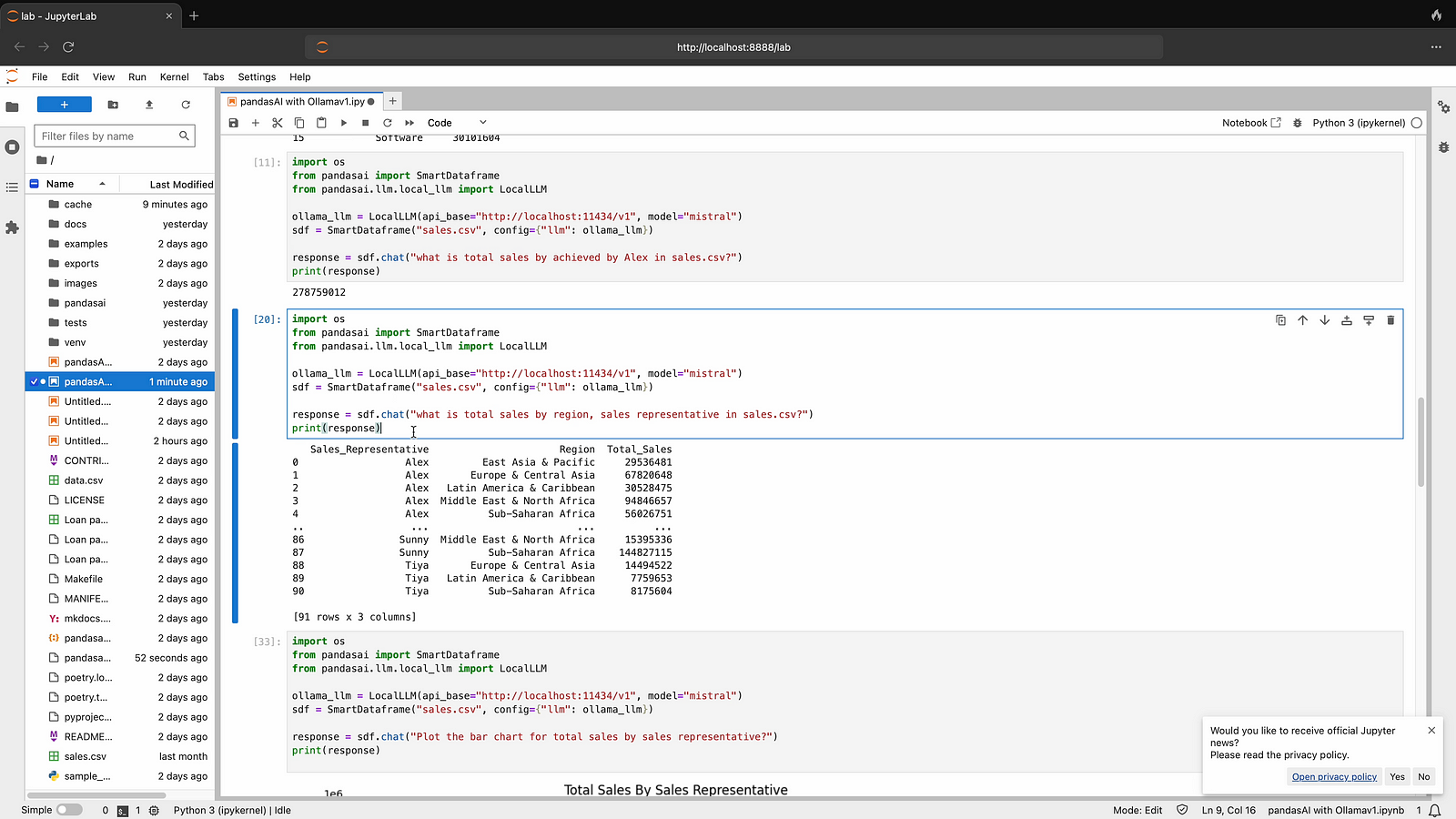Interrupt the kernel using the stop icon
This screenshot has width=1456, height=819.
[x=365, y=123]
